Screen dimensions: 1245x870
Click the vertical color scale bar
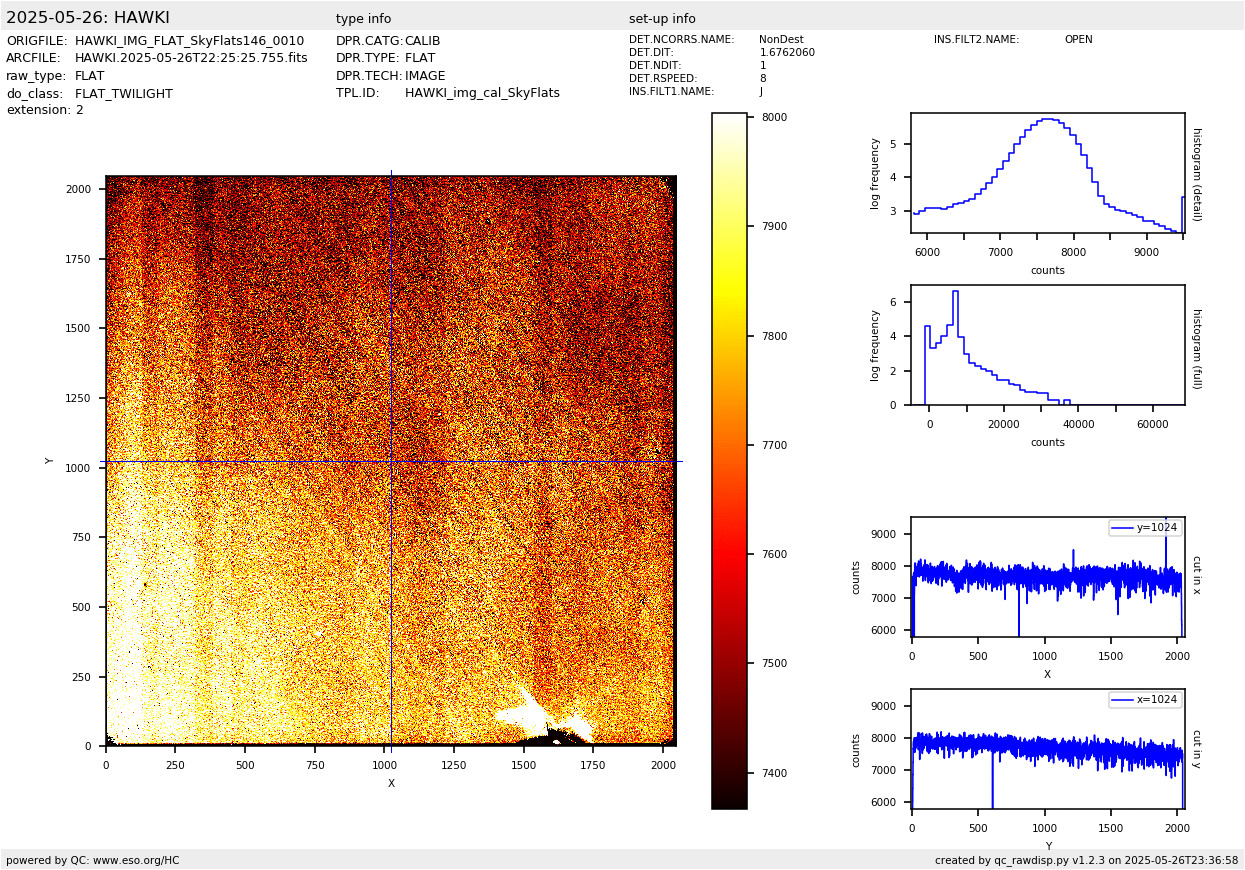[x=729, y=460]
